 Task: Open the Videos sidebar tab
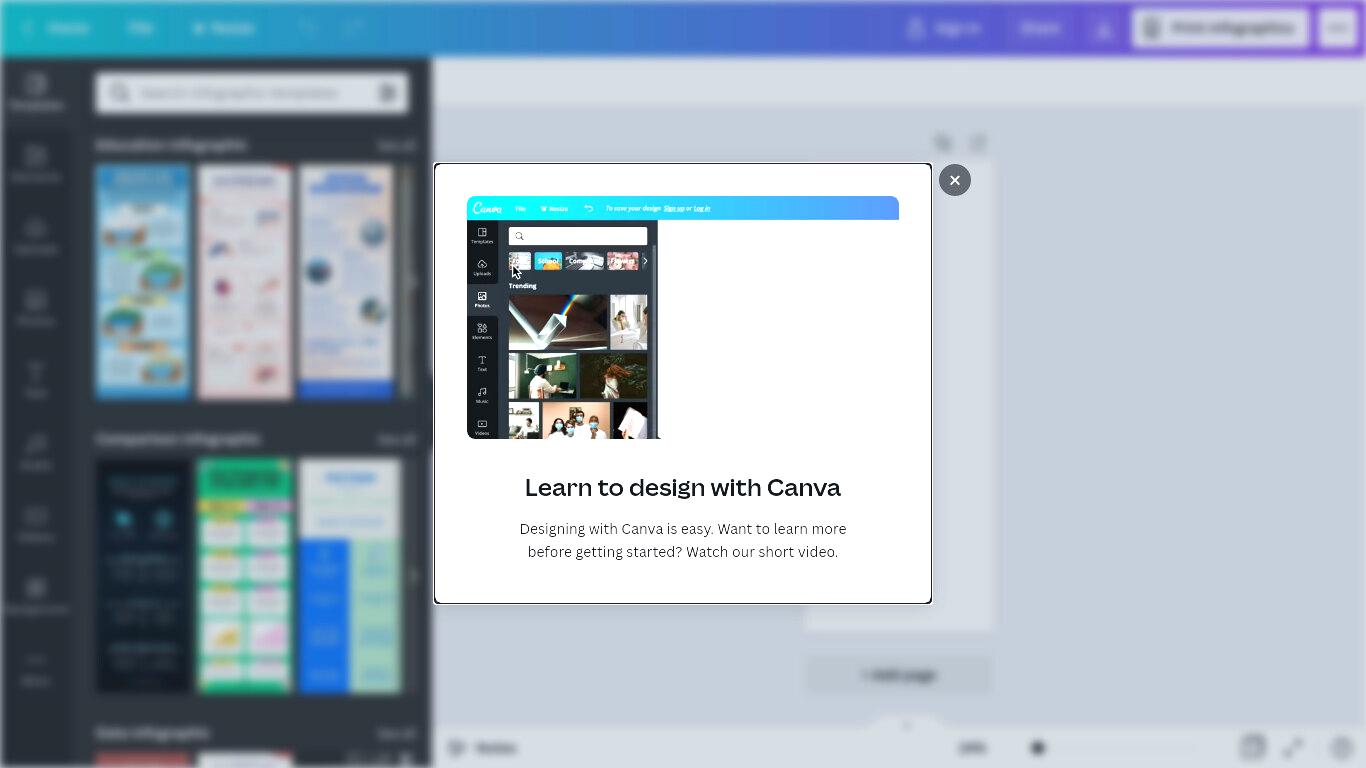(x=36, y=524)
